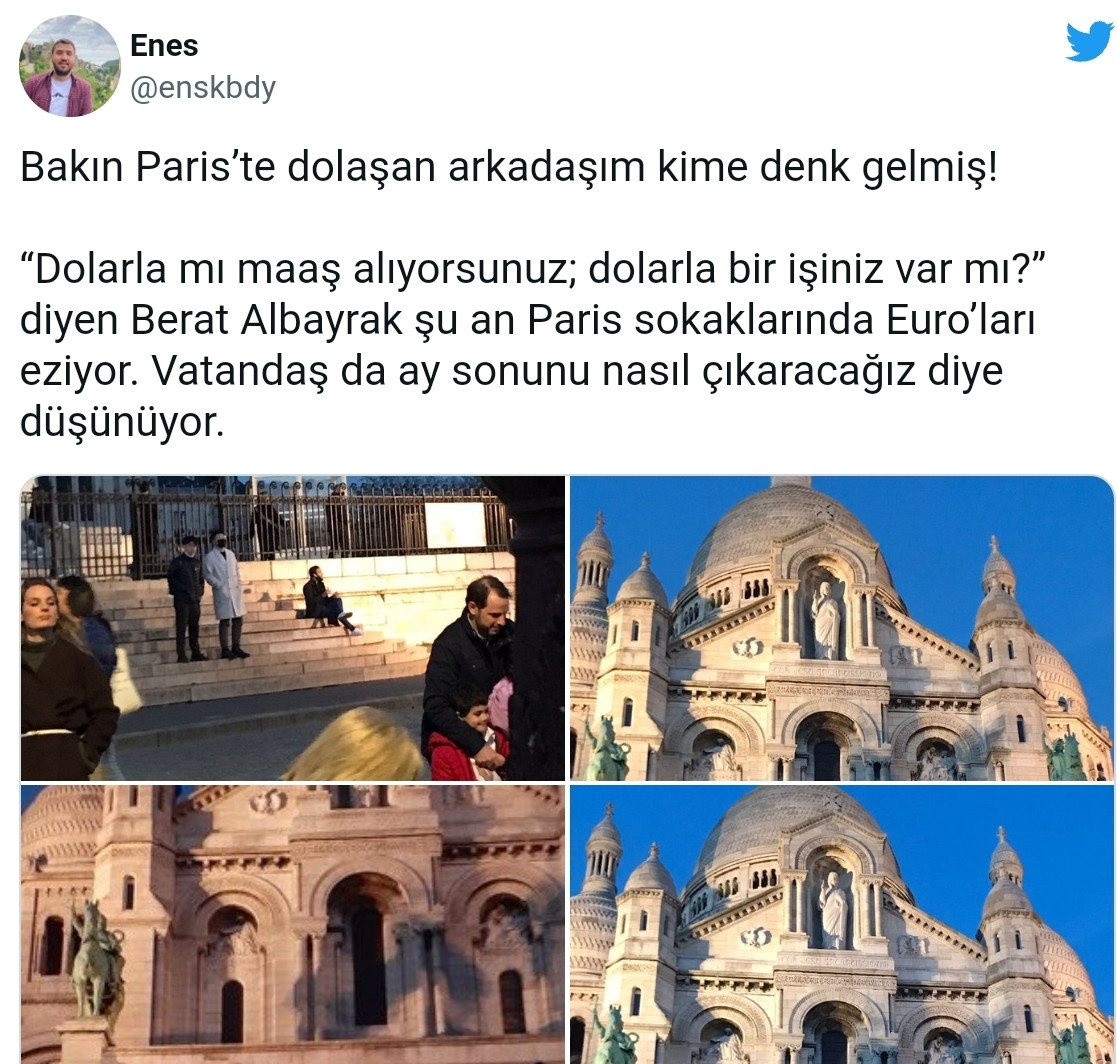This screenshot has width=1117, height=1064.
Task: Click the person sitting on the steps
Action: point(328,600)
